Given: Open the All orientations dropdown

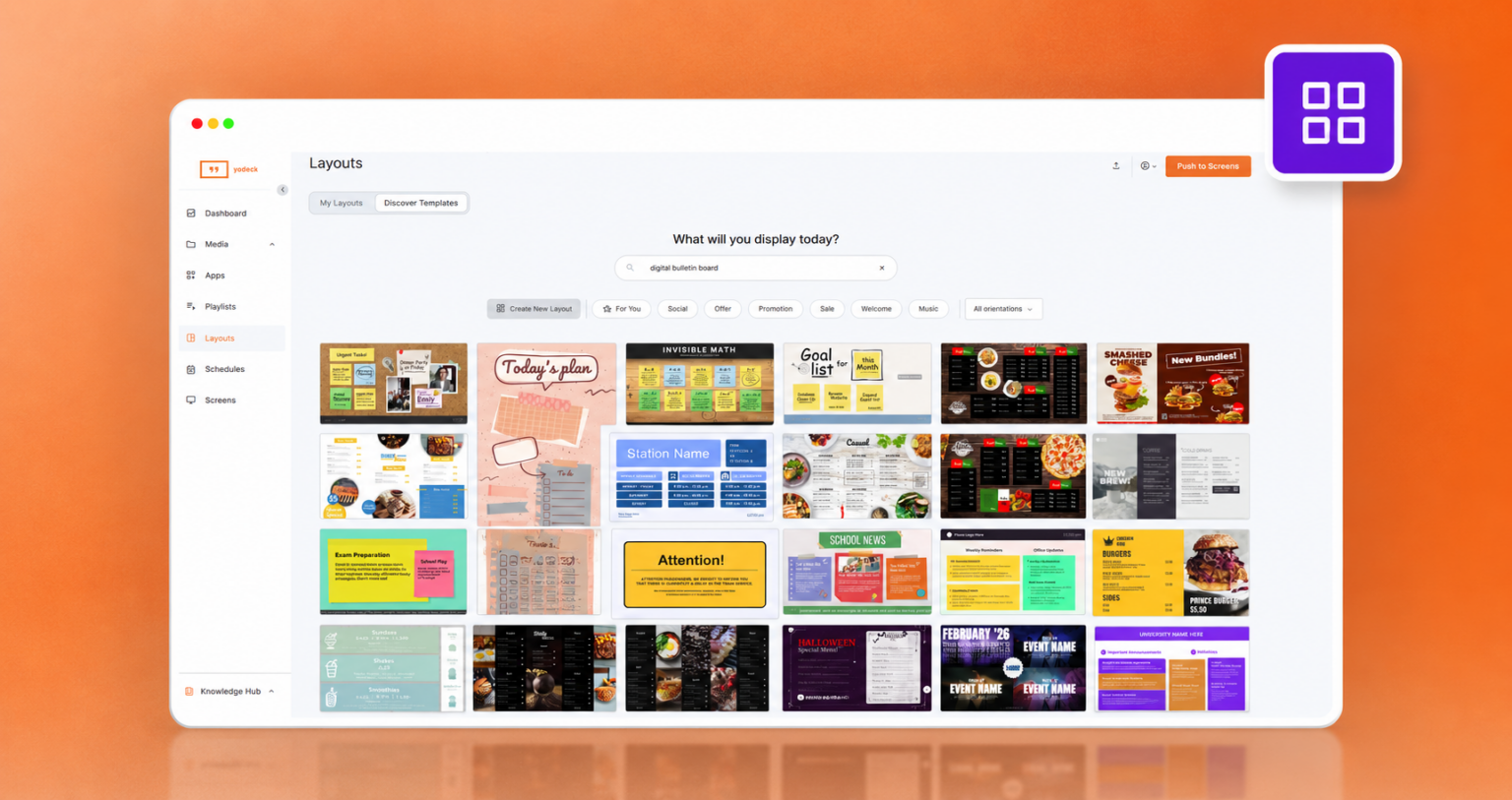Looking at the screenshot, I should (1003, 309).
